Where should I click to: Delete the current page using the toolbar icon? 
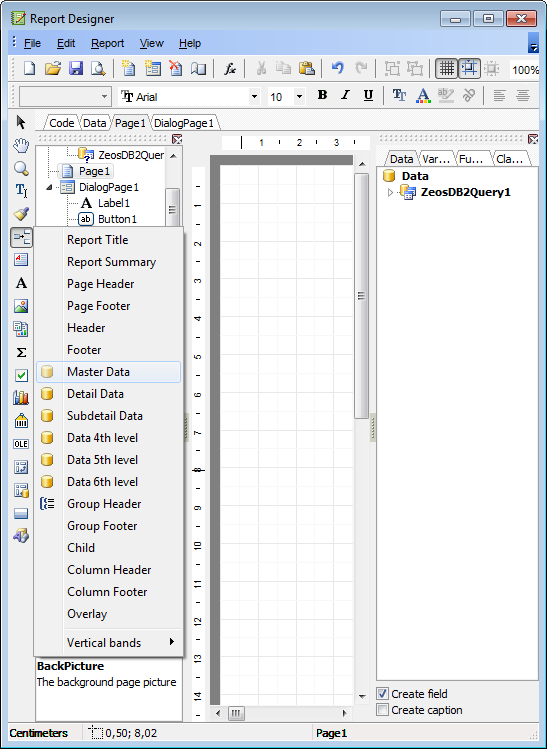pyautogui.click(x=176, y=69)
